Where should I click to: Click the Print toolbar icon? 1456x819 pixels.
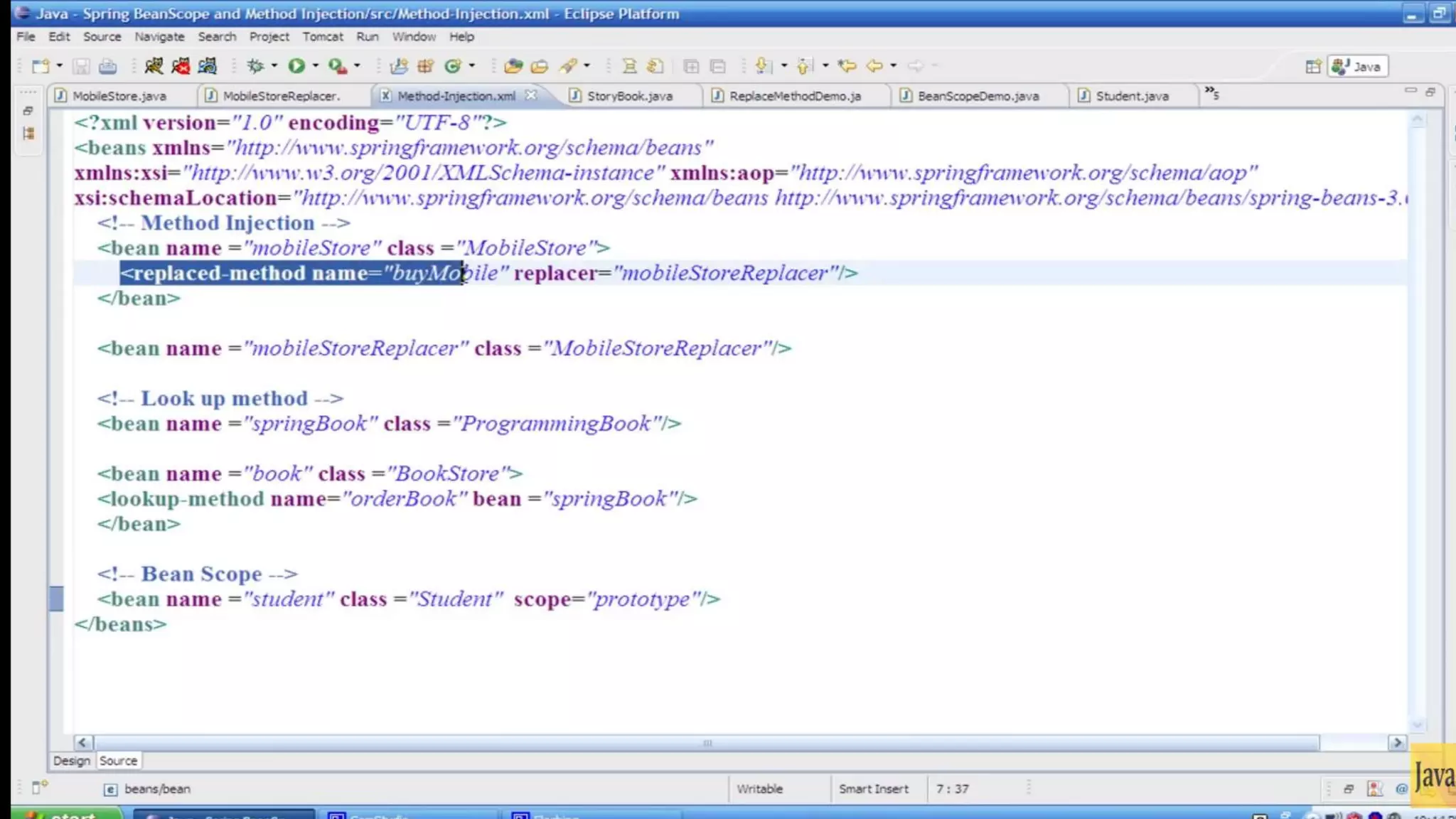coord(107,66)
